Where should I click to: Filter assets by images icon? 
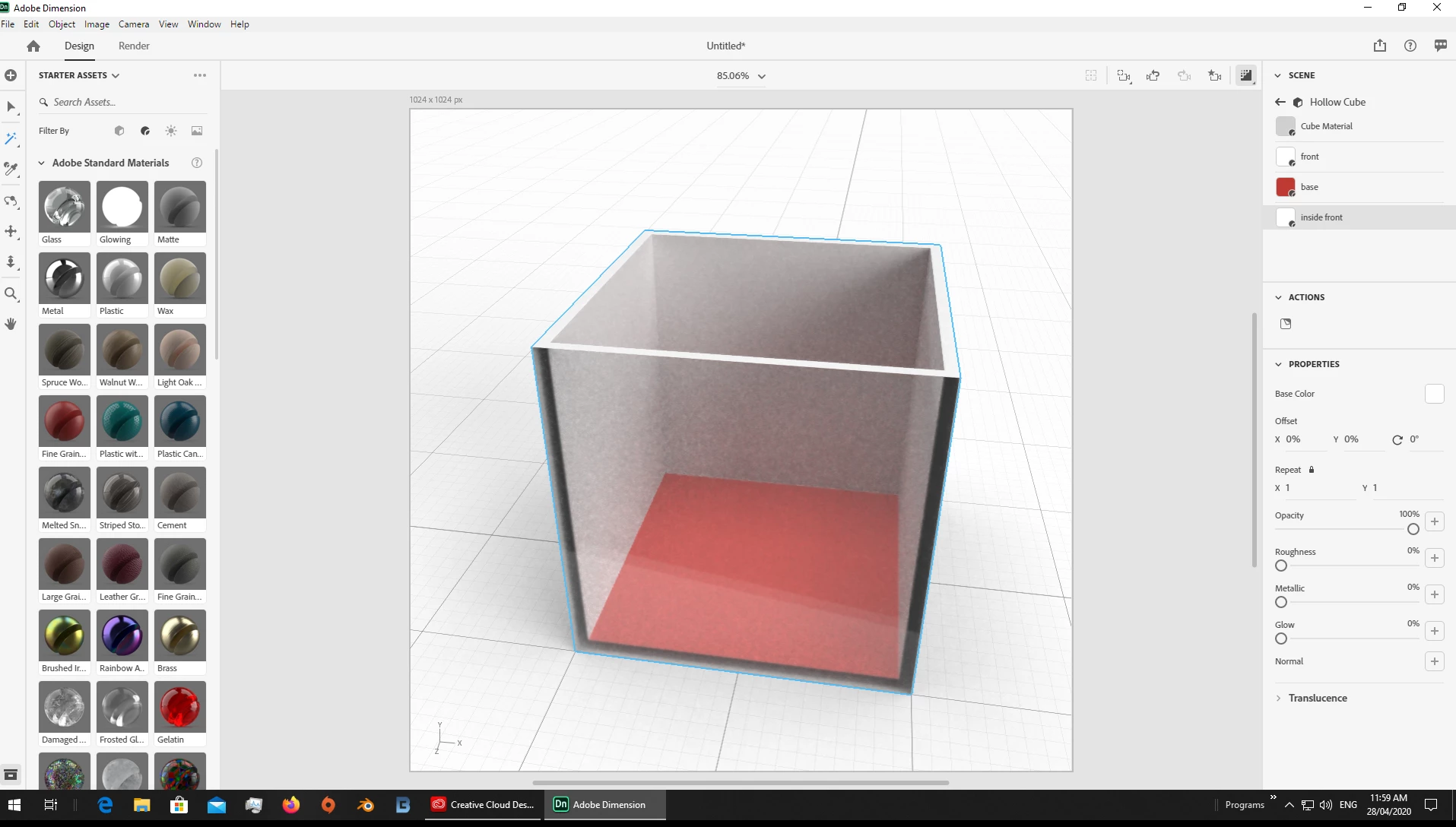tap(197, 131)
